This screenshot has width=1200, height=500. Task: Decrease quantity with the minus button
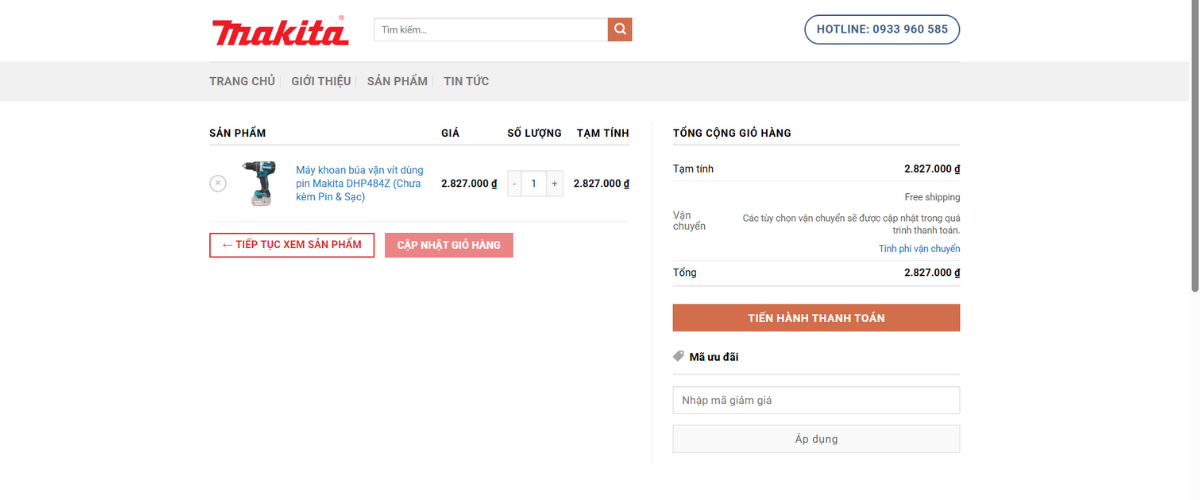click(x=514, y=183)
